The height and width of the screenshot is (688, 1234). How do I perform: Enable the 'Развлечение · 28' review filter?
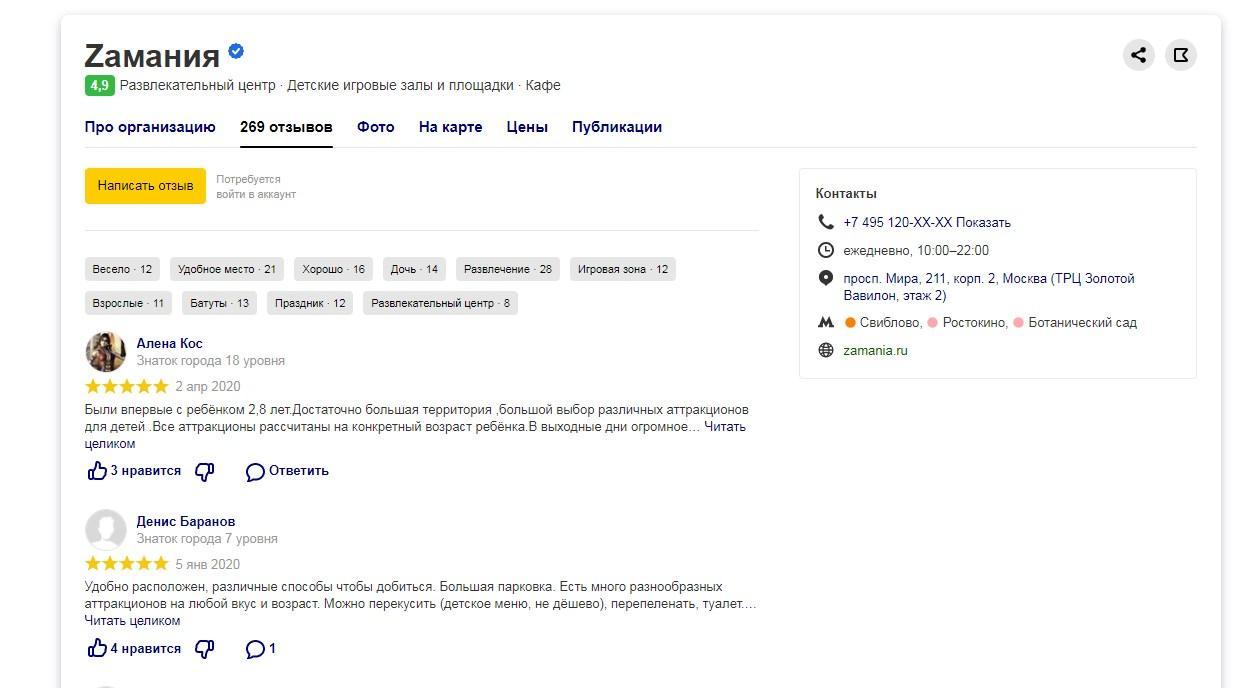pos(508,269)
